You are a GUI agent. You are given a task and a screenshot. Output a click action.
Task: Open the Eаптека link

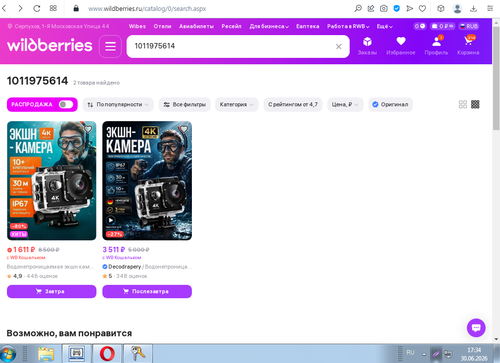308,26
